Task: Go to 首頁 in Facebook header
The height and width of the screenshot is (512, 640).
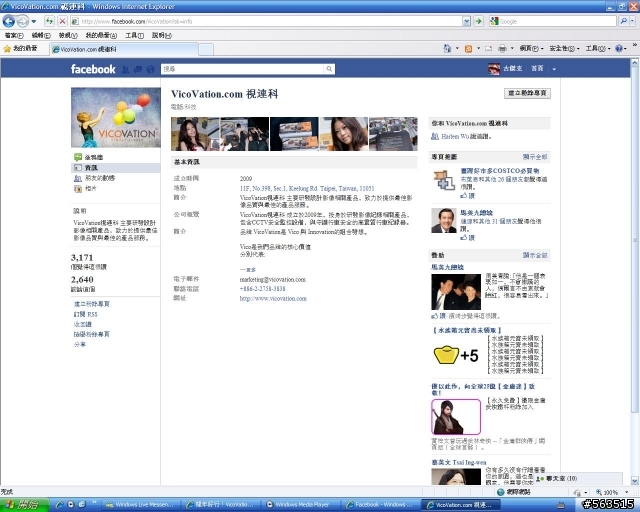Action: 537,69
